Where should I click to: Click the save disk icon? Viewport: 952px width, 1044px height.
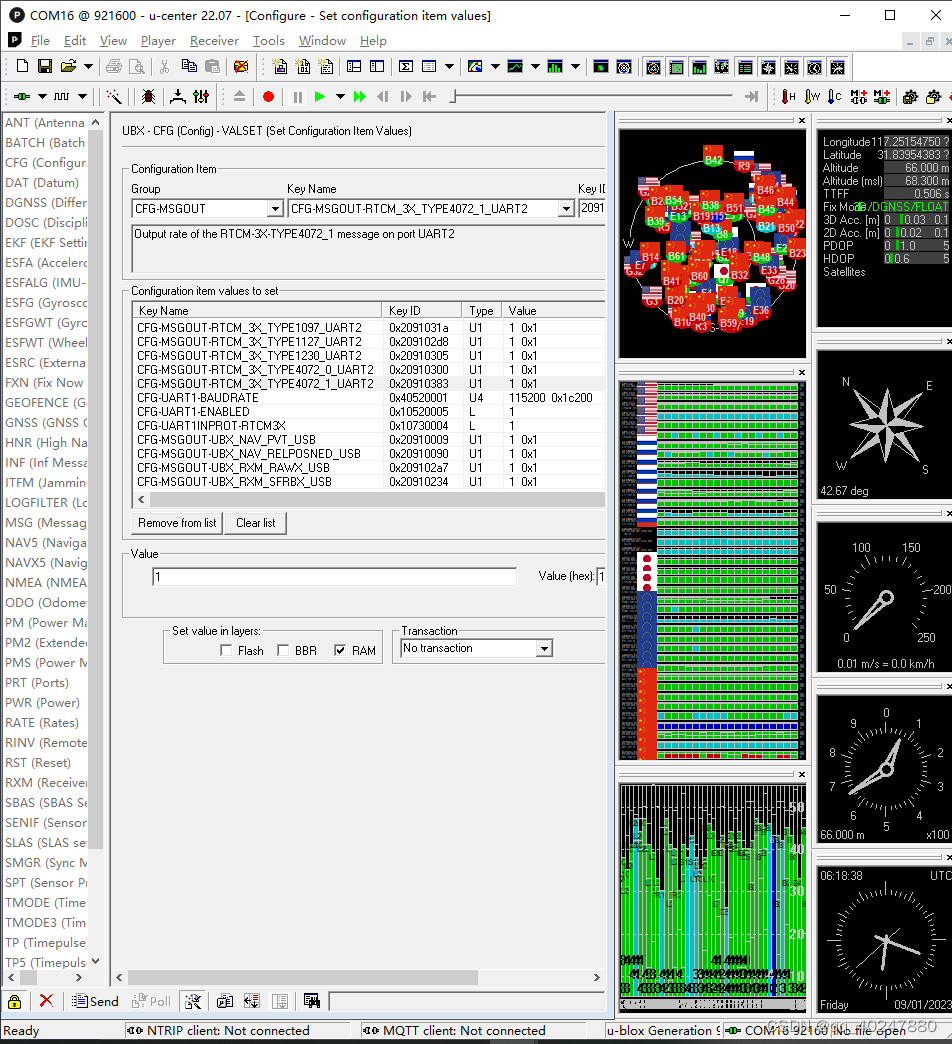tap(45, 67)
